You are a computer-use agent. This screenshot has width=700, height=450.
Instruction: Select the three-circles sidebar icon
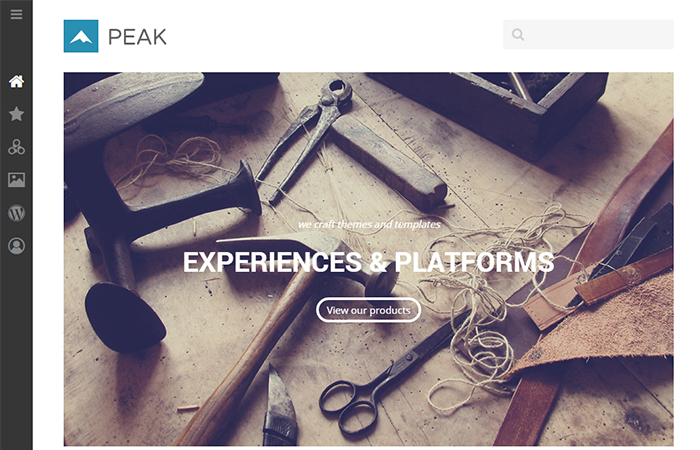[x=17, y=147]
